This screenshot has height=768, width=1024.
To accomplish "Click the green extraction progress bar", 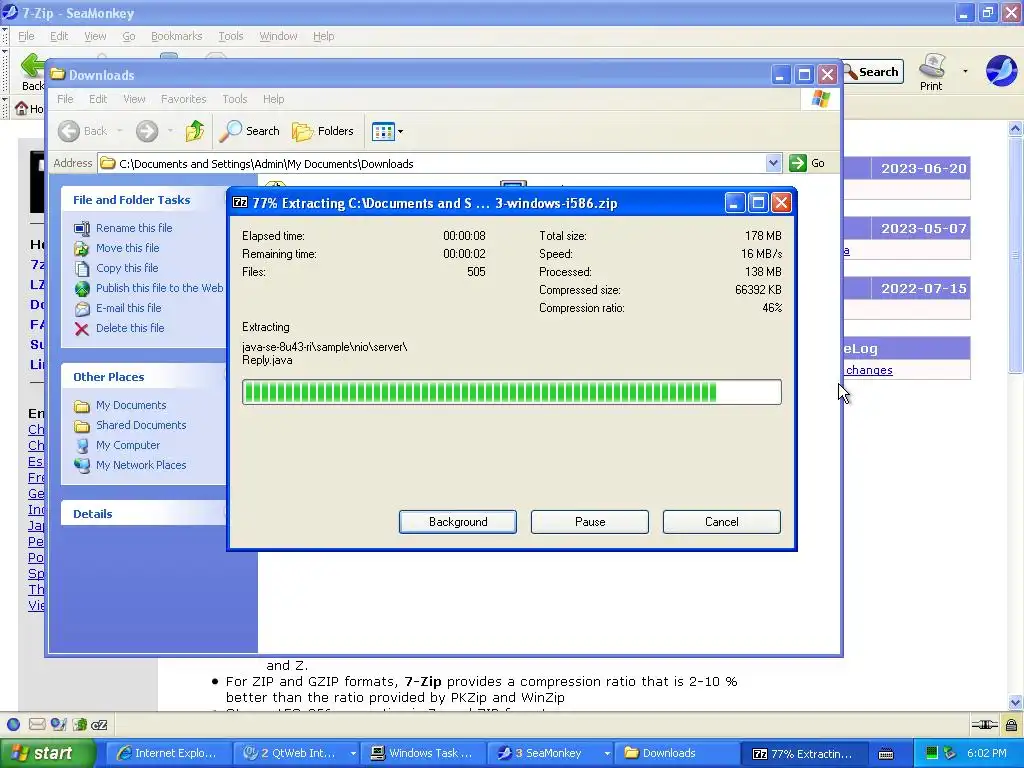I will click(x=511, y=392).
